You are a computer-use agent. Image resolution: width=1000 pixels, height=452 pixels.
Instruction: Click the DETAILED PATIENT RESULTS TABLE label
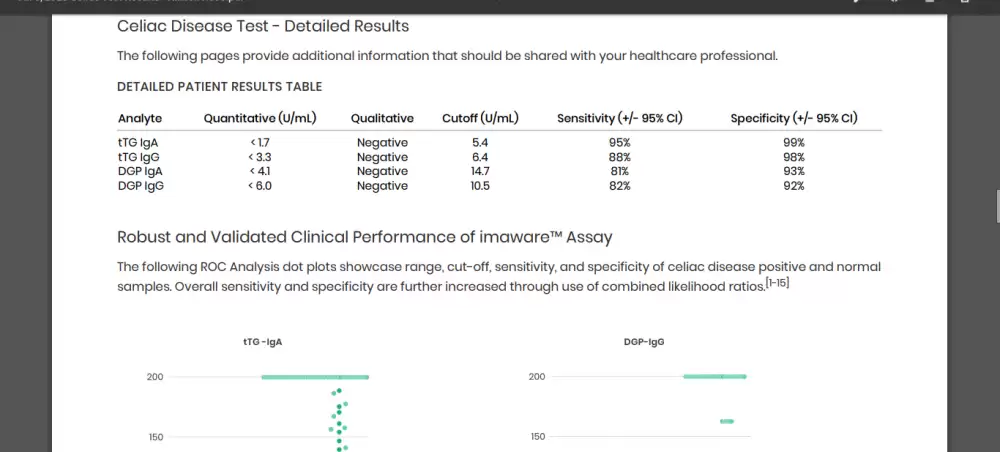coord(219,87)
